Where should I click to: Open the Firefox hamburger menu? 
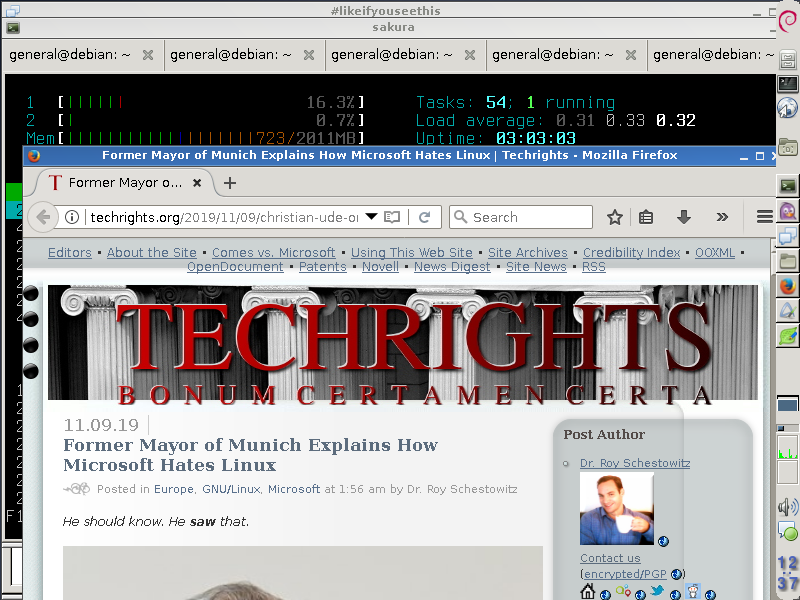(x=764, y=217)
